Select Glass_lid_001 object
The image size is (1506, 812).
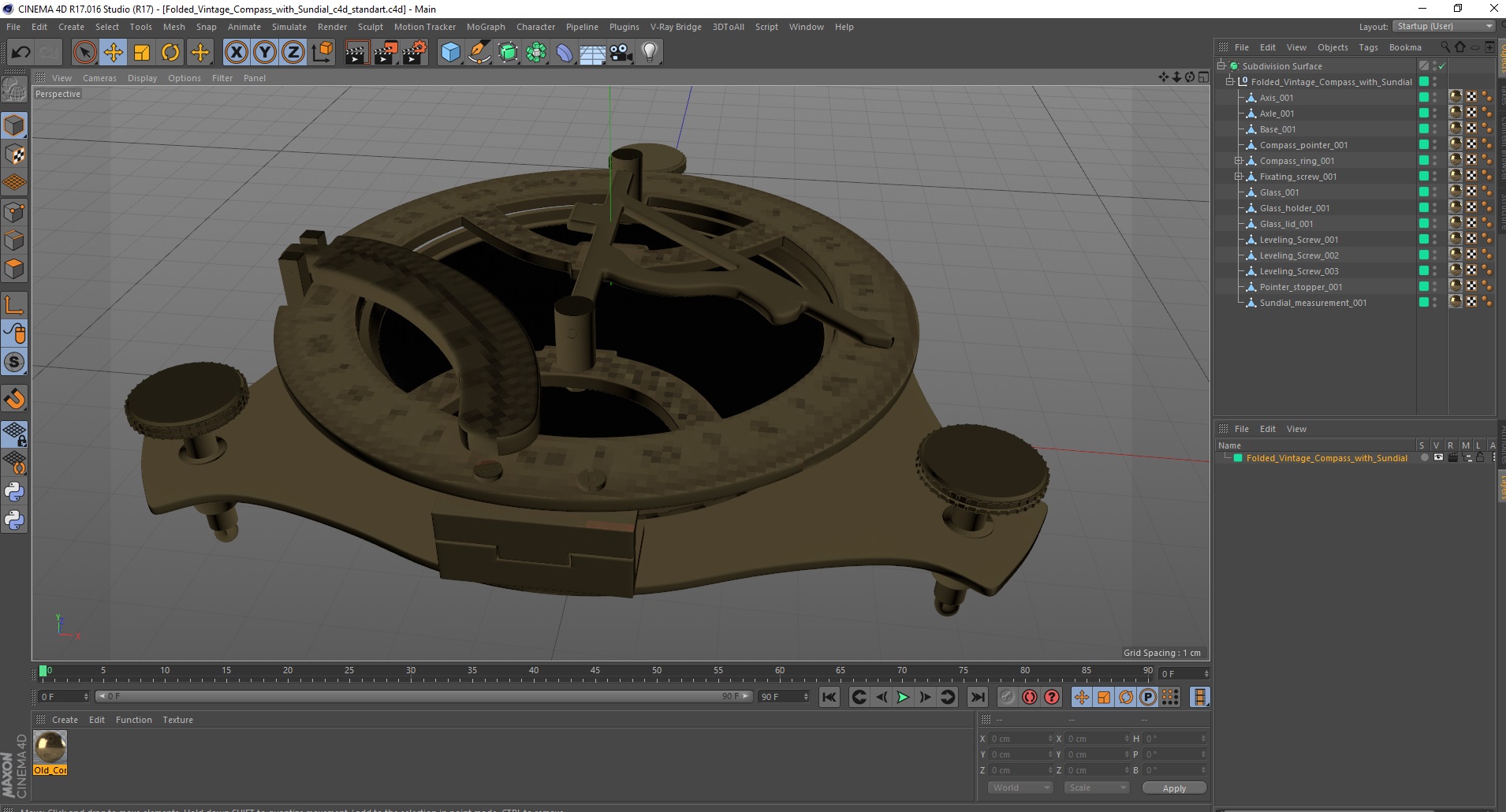coord(1286,224)
